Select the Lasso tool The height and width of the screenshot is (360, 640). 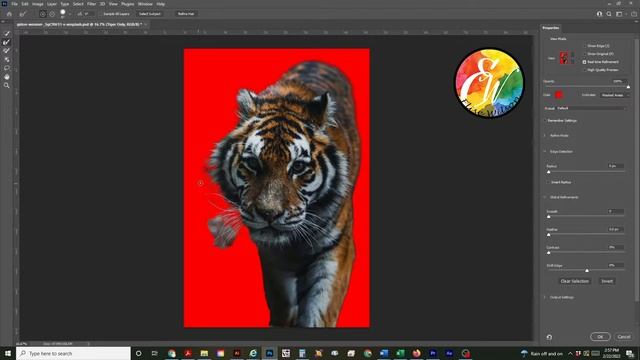point(7,68)
